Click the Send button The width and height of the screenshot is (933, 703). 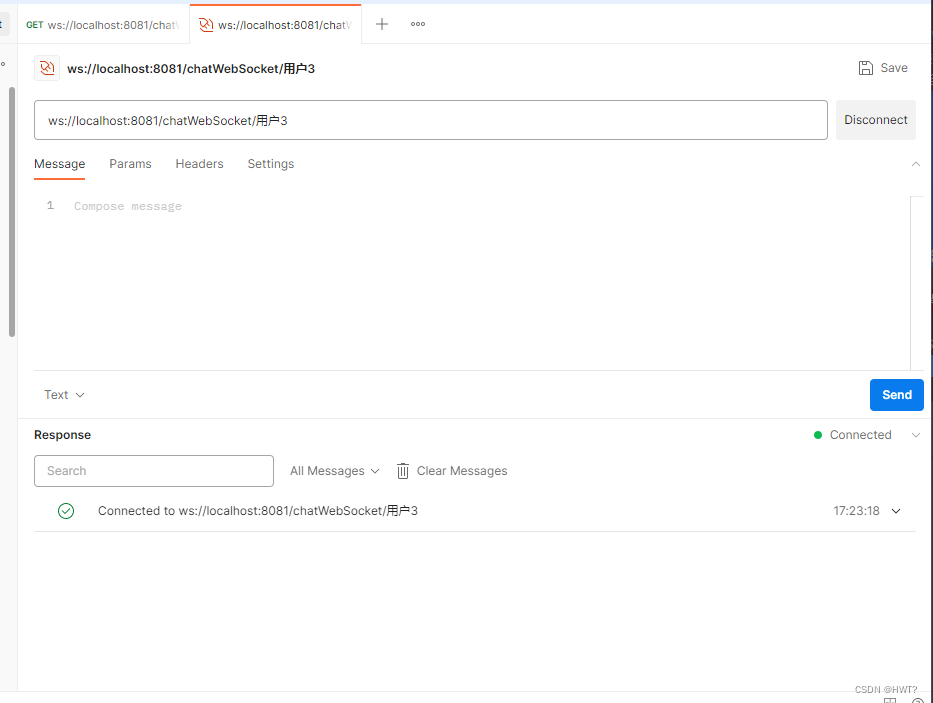pos(896,394)
